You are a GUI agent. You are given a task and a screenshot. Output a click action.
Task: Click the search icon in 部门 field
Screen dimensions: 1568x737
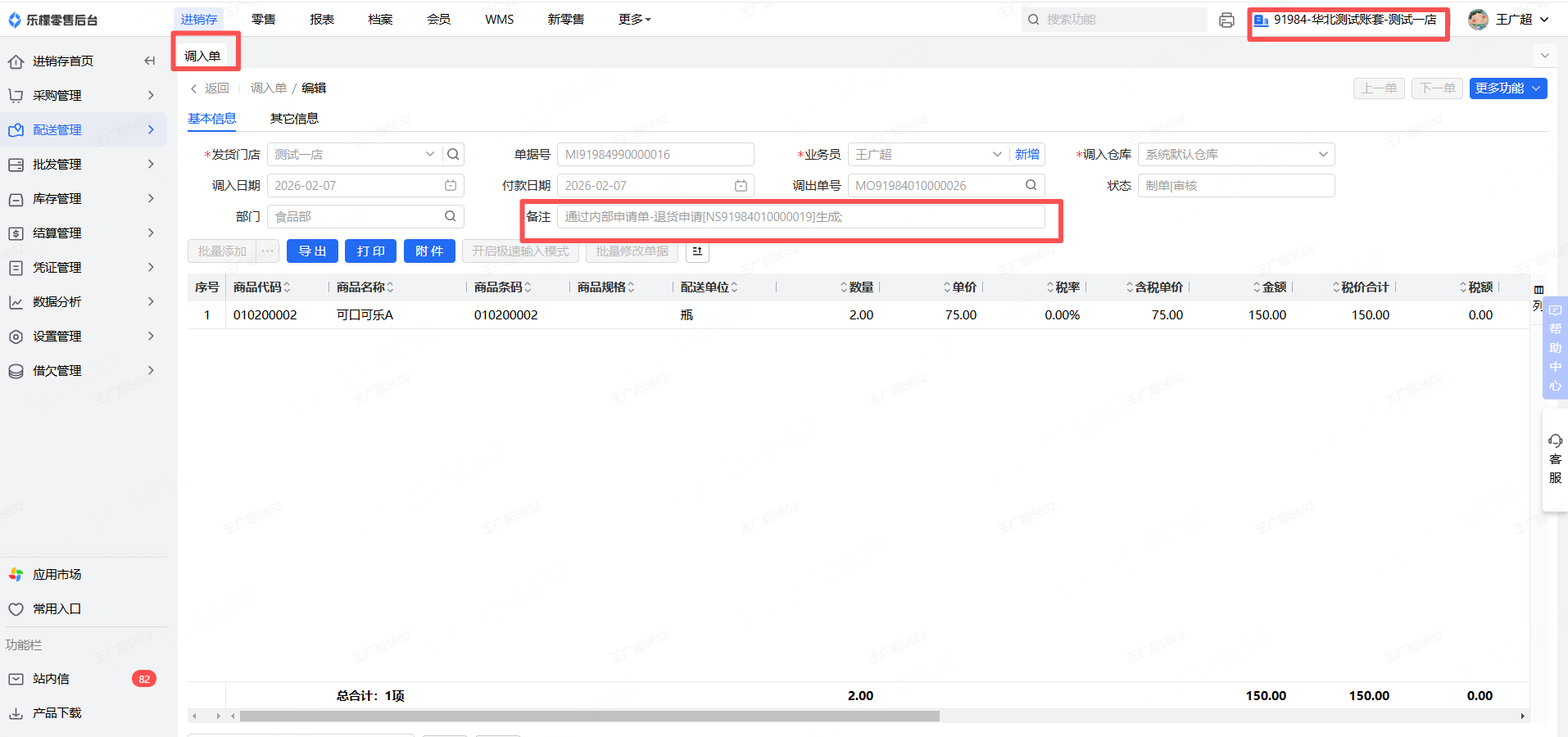tap(451, 217)
